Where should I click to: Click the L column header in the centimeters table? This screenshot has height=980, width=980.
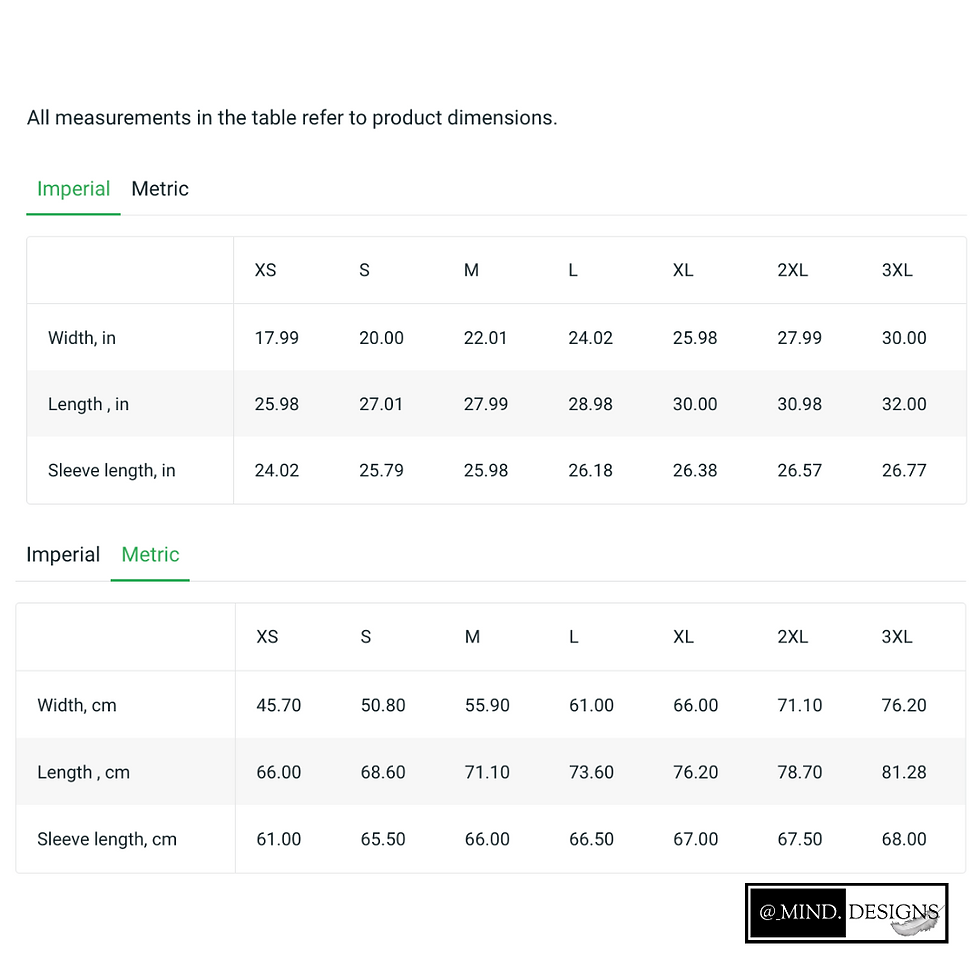point(574,637)
